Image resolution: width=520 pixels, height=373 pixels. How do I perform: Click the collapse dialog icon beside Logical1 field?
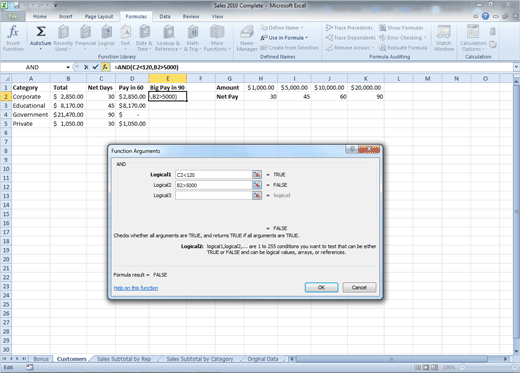click(x=257, y=175)
